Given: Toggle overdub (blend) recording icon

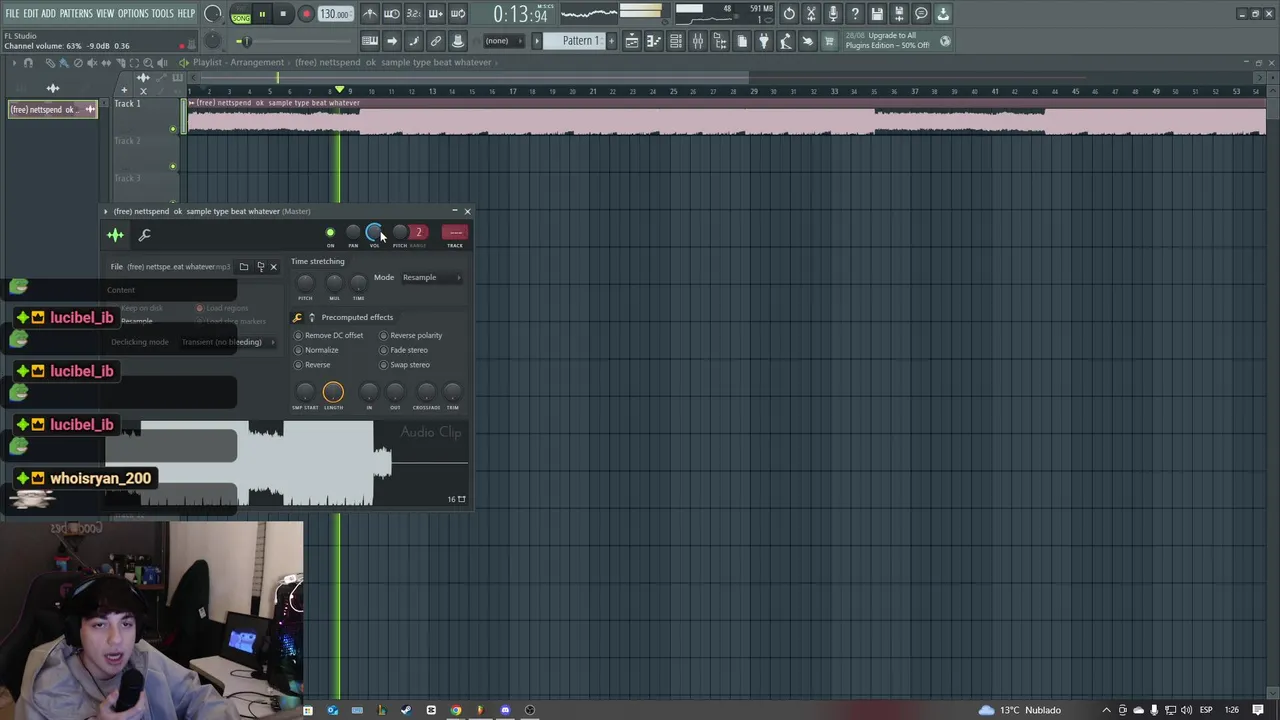Looking at the screenshot, I should point(436,14).
